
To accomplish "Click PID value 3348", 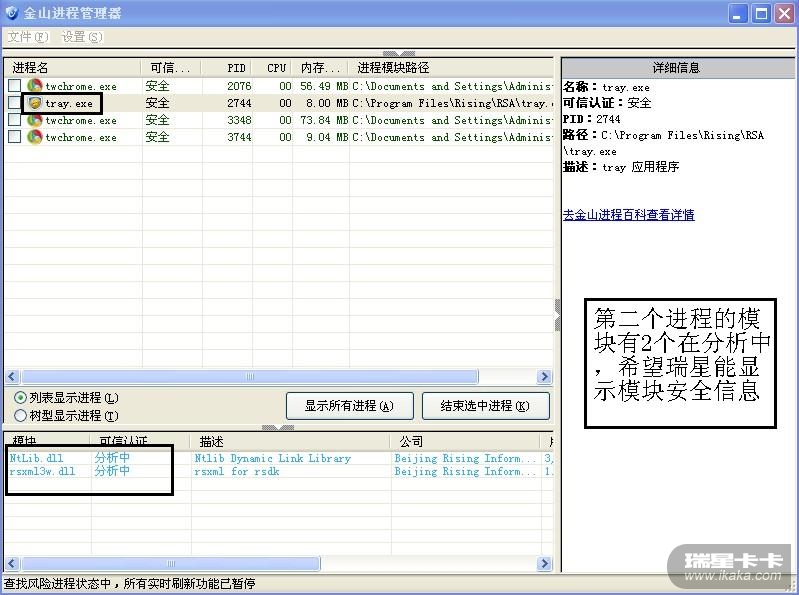I will (x=239, y=120).
